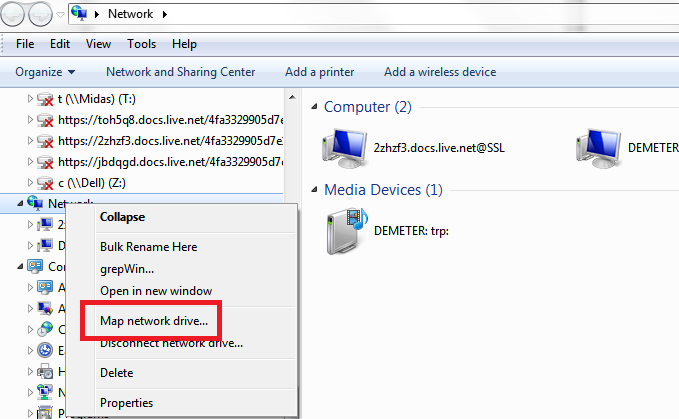Click Add a printer button
Image resolution: width=679 pixels, height=419 pixels.
click(319, 72)
